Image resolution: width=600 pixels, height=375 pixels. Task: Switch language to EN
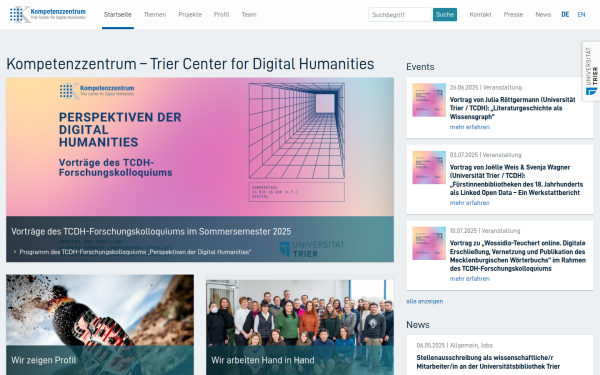tap(581, 15)
